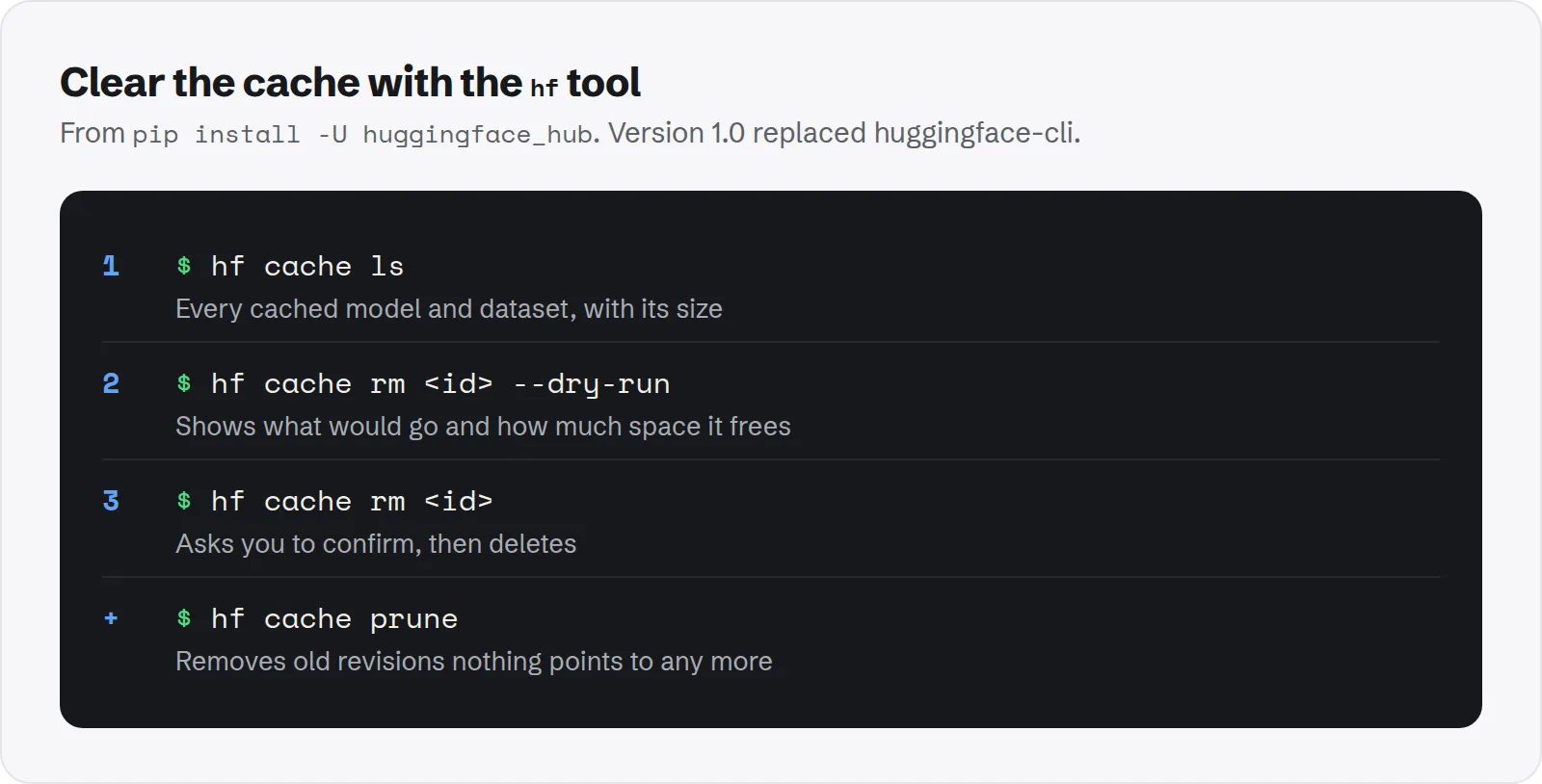Click the step 3 'hf cache rm <id>' command

[x=352, y=501]
